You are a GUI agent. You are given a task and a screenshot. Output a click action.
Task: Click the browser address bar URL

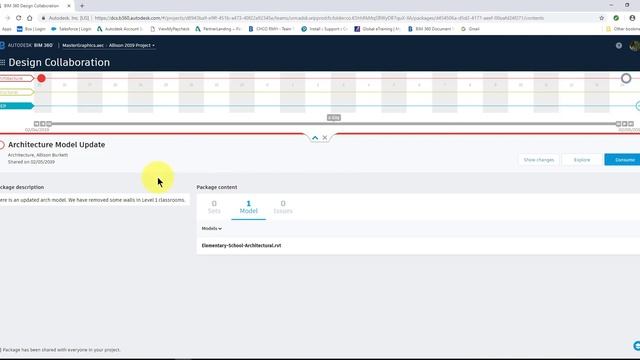click(319, 18)
